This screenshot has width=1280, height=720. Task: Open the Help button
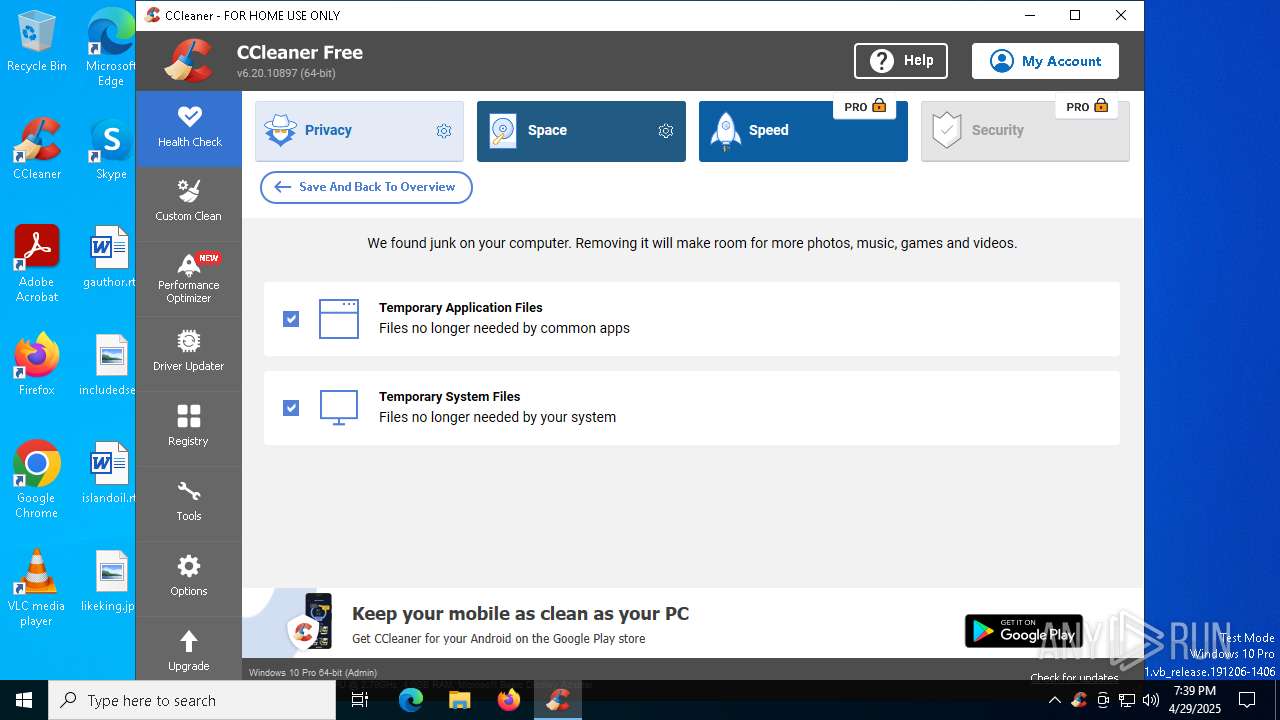(x=901, y=61)
